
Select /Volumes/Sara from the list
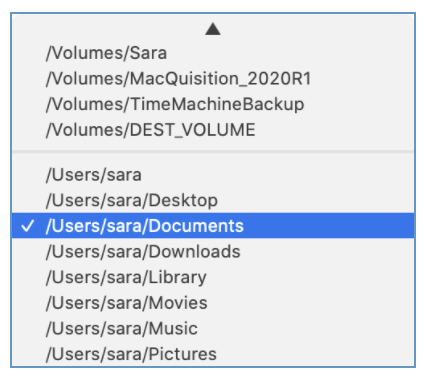(x=213, y=53)
